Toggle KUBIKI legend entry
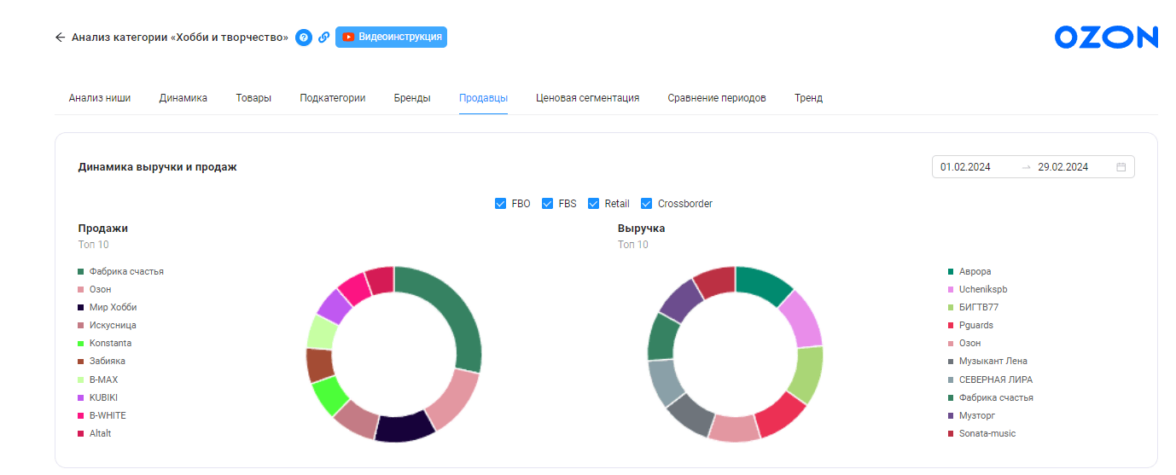1176x475 pixels. 98,398
